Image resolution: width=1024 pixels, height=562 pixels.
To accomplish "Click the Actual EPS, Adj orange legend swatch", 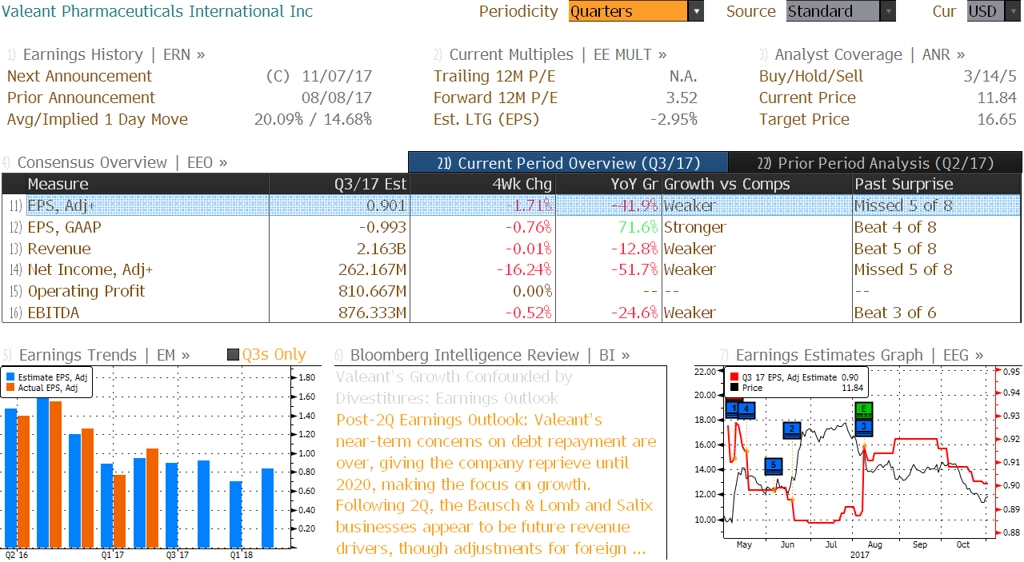I will [x=10, y=387].
